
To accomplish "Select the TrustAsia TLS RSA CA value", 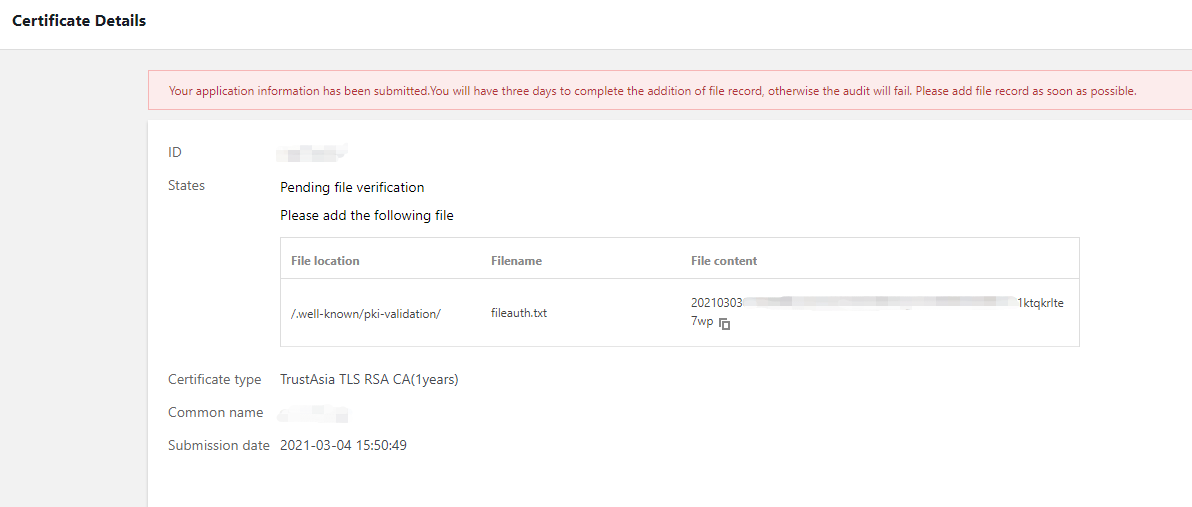I will (369, 380).
